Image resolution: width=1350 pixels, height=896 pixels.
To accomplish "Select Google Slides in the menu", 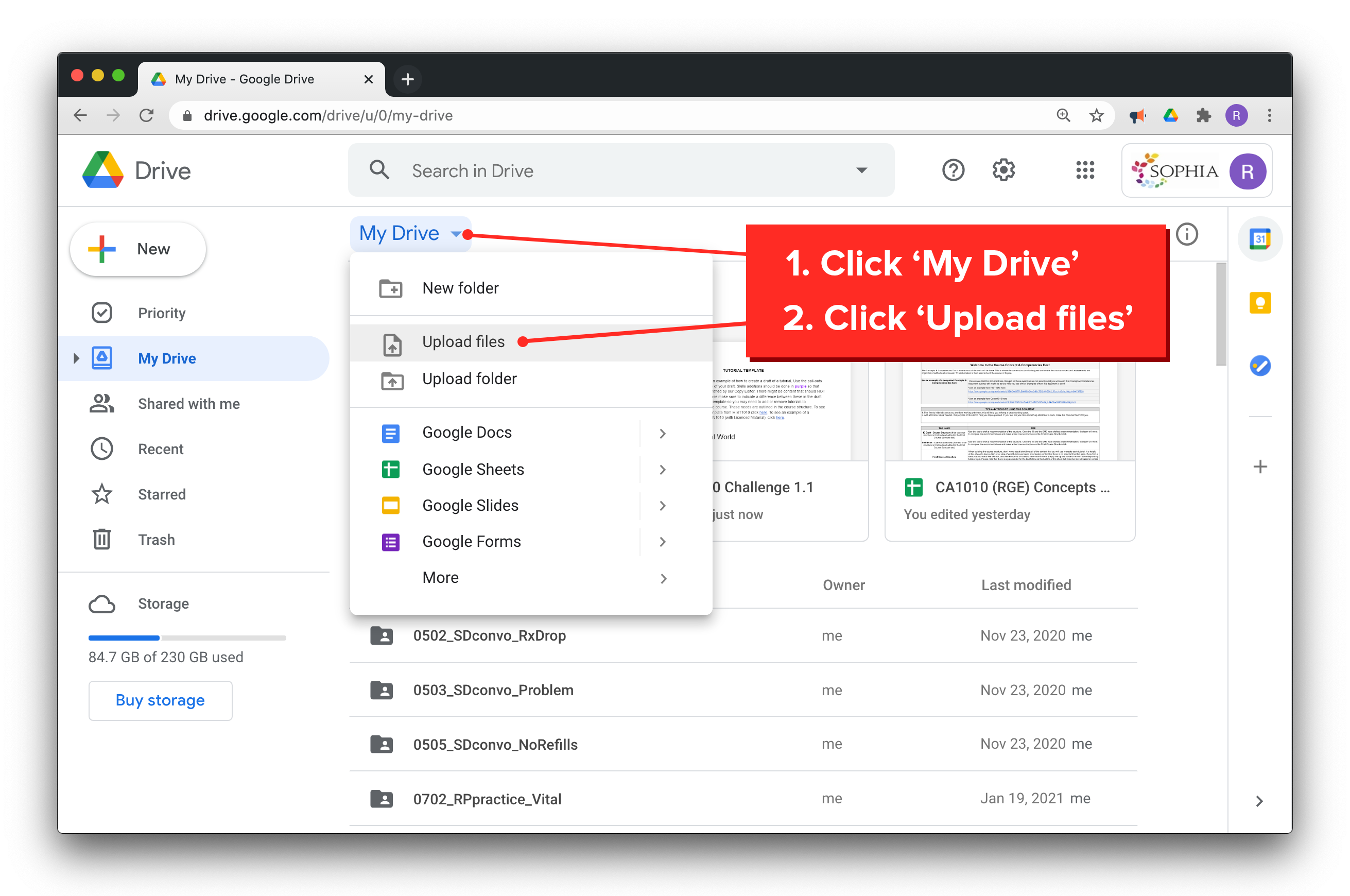I will pos(531,505).
